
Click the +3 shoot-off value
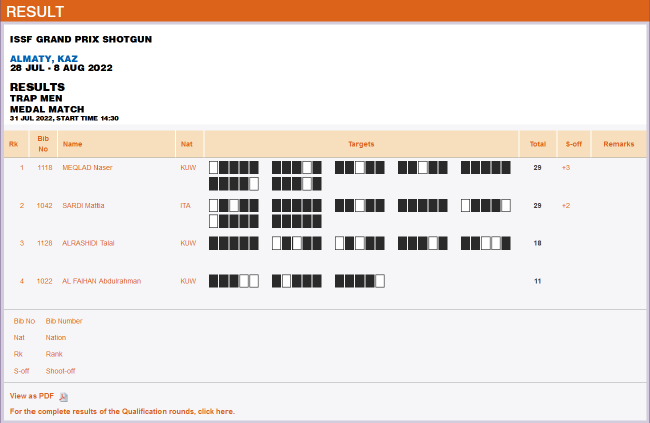(x=566, y=168)
